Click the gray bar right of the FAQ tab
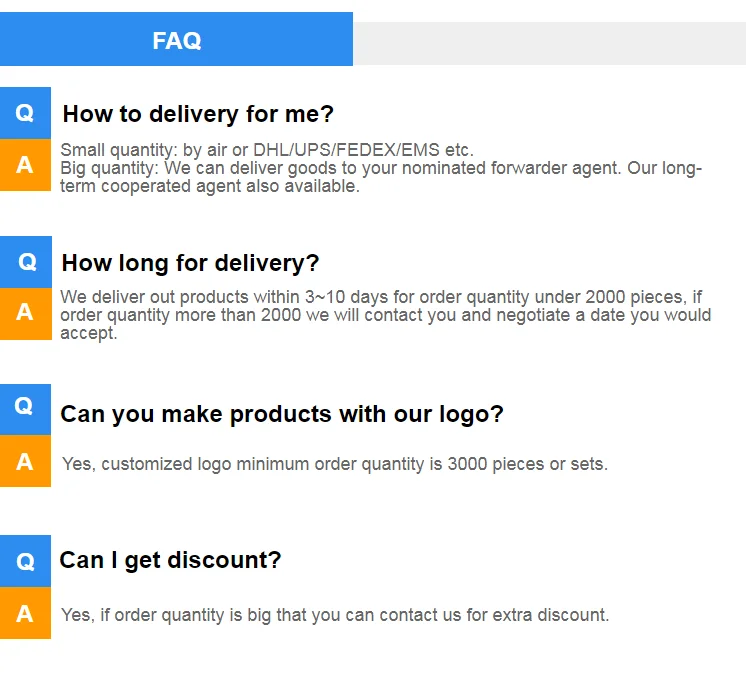746x677 pixels. (x=548, y=43)
